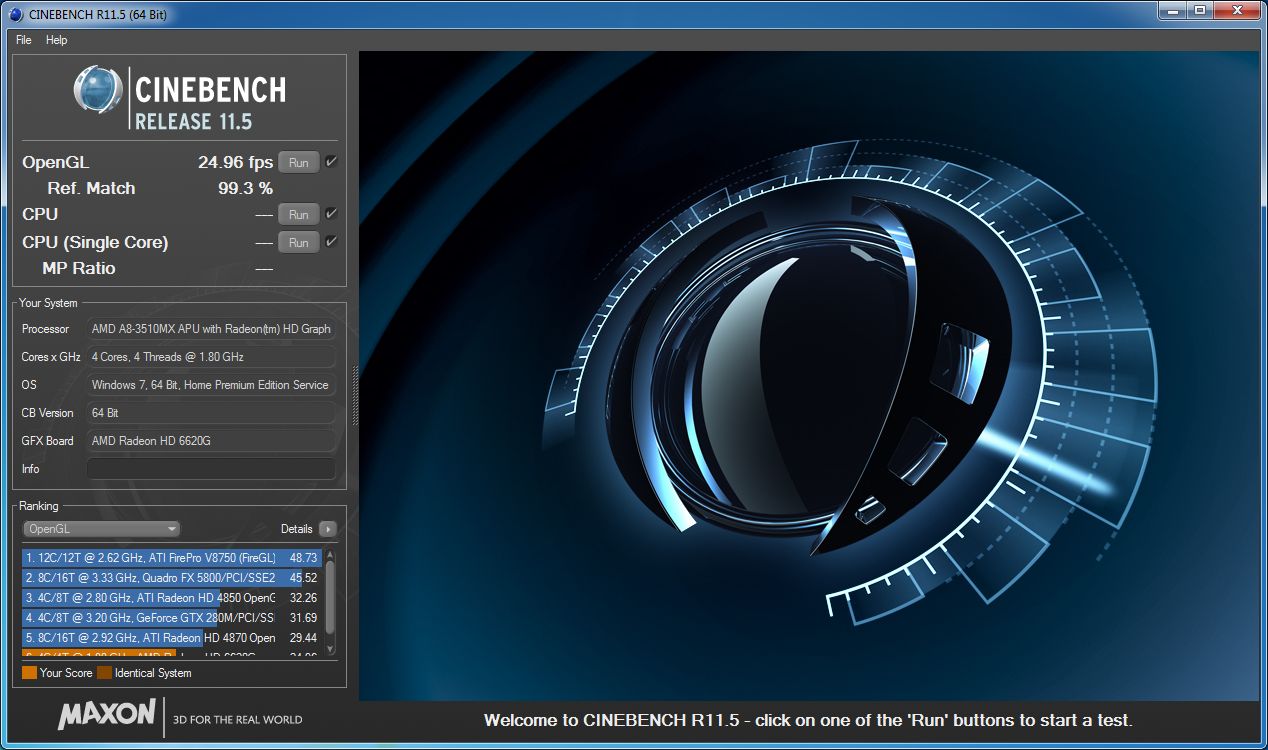Run the CPU benchmark test
Image resolution: width=1268 pixels, height=750 pixels.
pos(298,214)
